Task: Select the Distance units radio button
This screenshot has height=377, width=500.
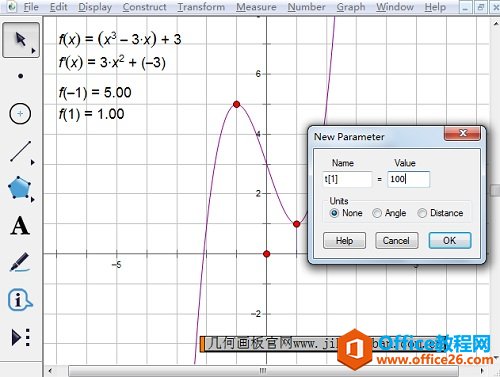Action: (x=422, y=213)
